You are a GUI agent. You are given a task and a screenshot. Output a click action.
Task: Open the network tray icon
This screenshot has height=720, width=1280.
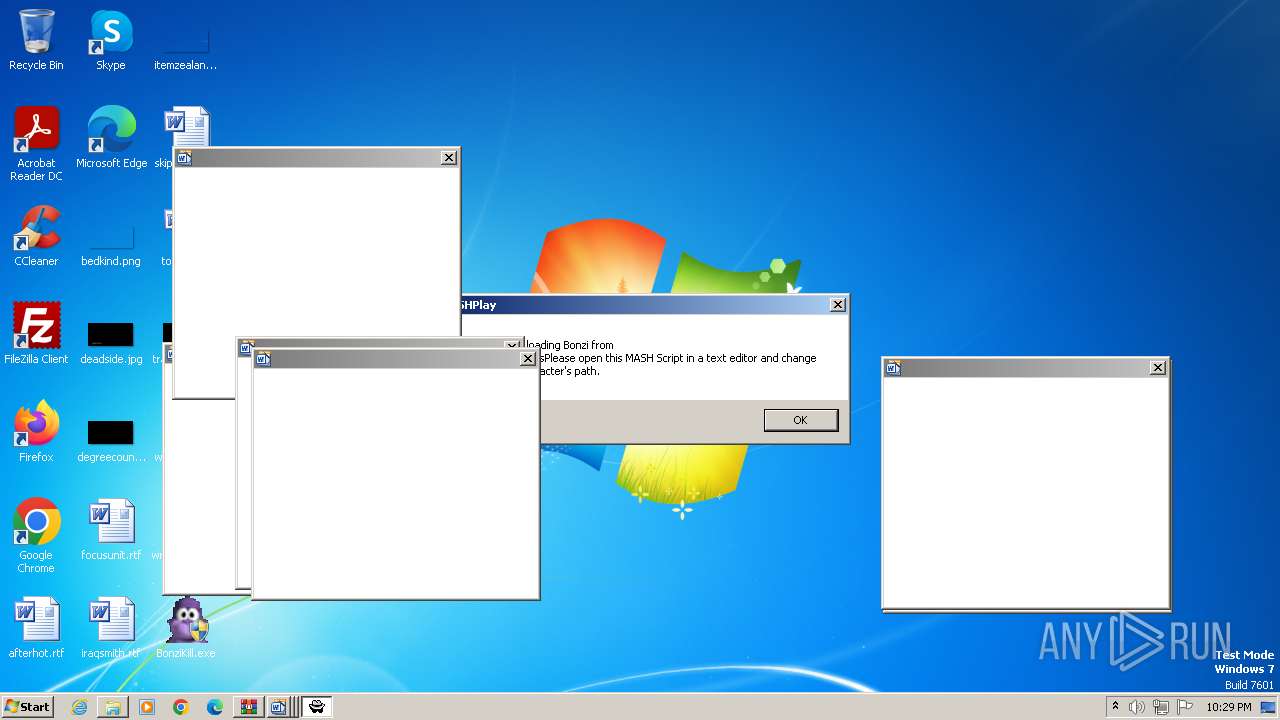1161,707
